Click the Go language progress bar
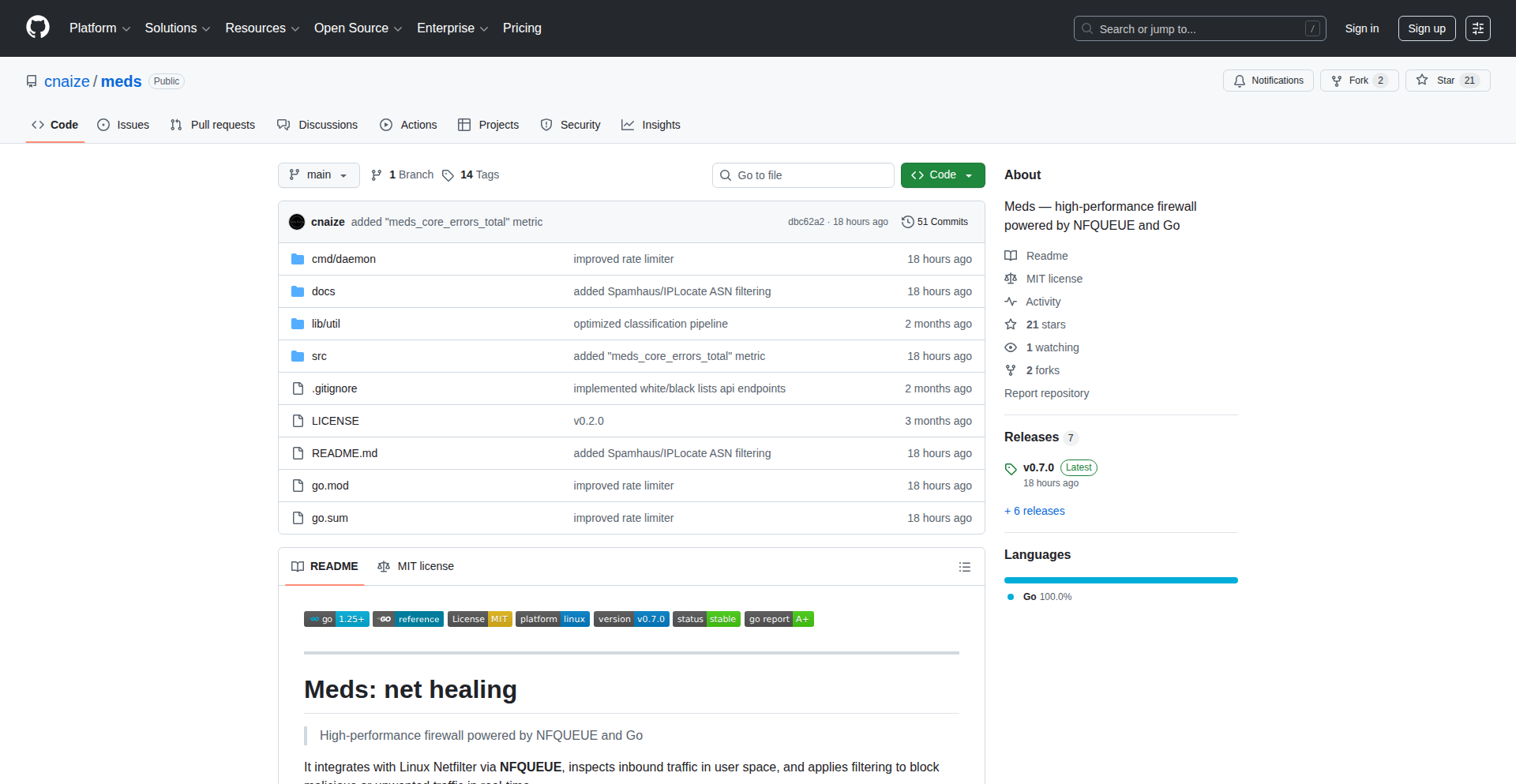Viewport: 1516px width, 784px height. point(1121,580)
